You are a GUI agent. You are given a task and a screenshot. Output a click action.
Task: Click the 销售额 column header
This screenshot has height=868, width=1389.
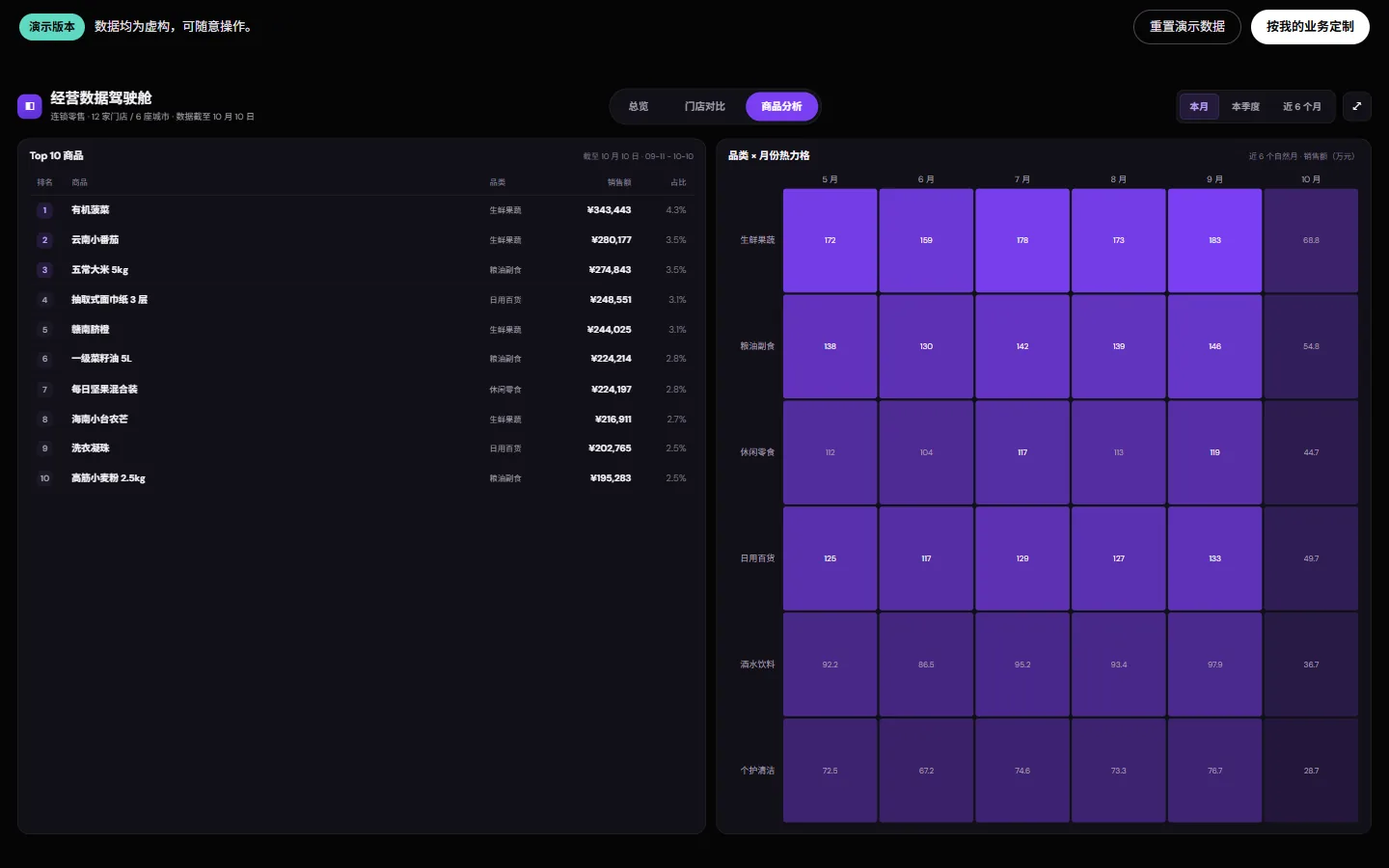pyautogui.click(x=619, y=182)
